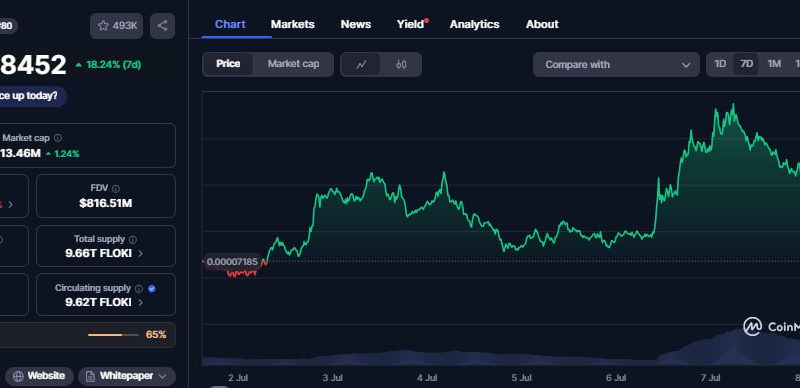Open the Compare with dropdown
Viewport: 800px width, 388px height.
click(x=616, y=65)
